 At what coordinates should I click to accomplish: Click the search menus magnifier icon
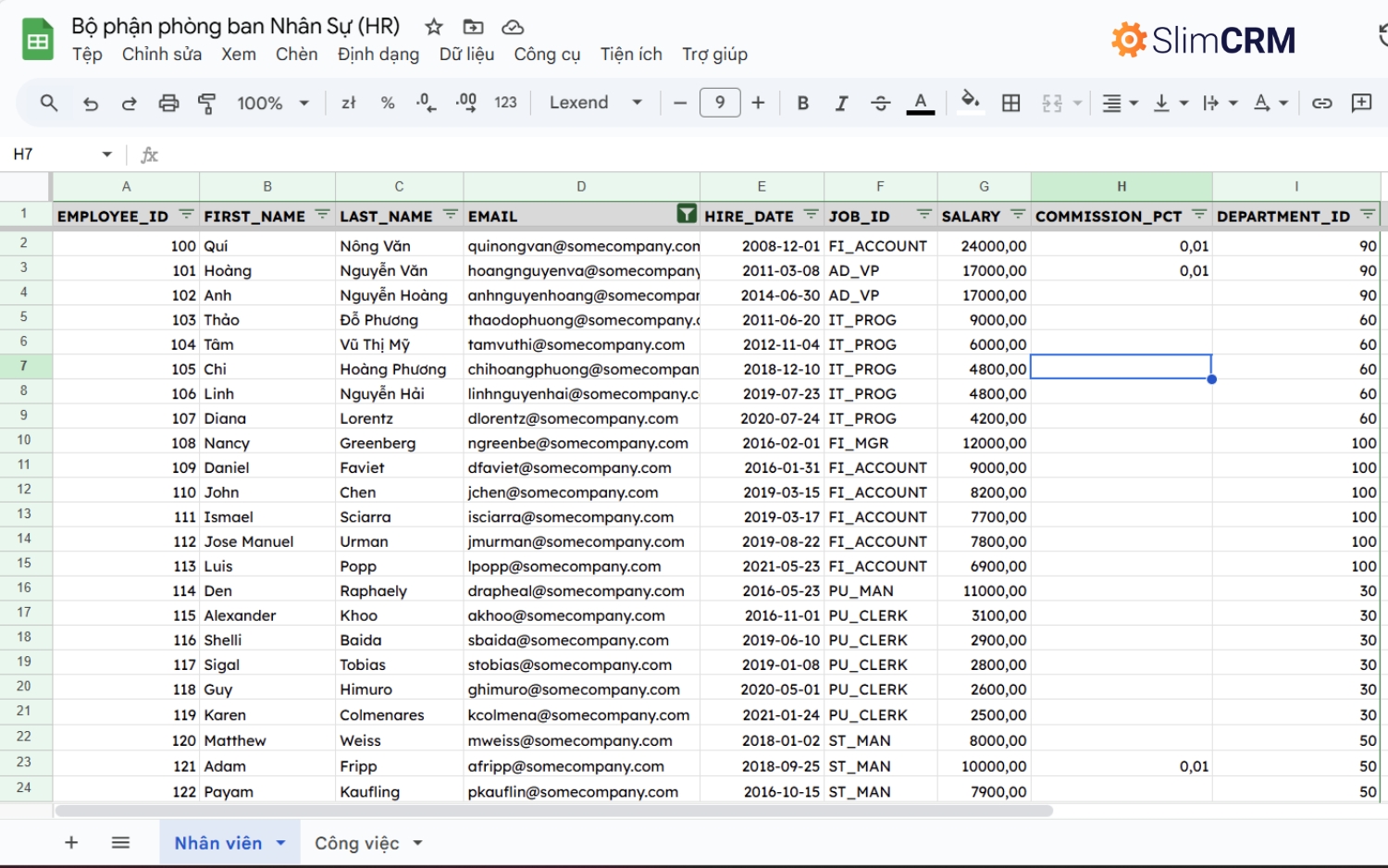(49, 103)
